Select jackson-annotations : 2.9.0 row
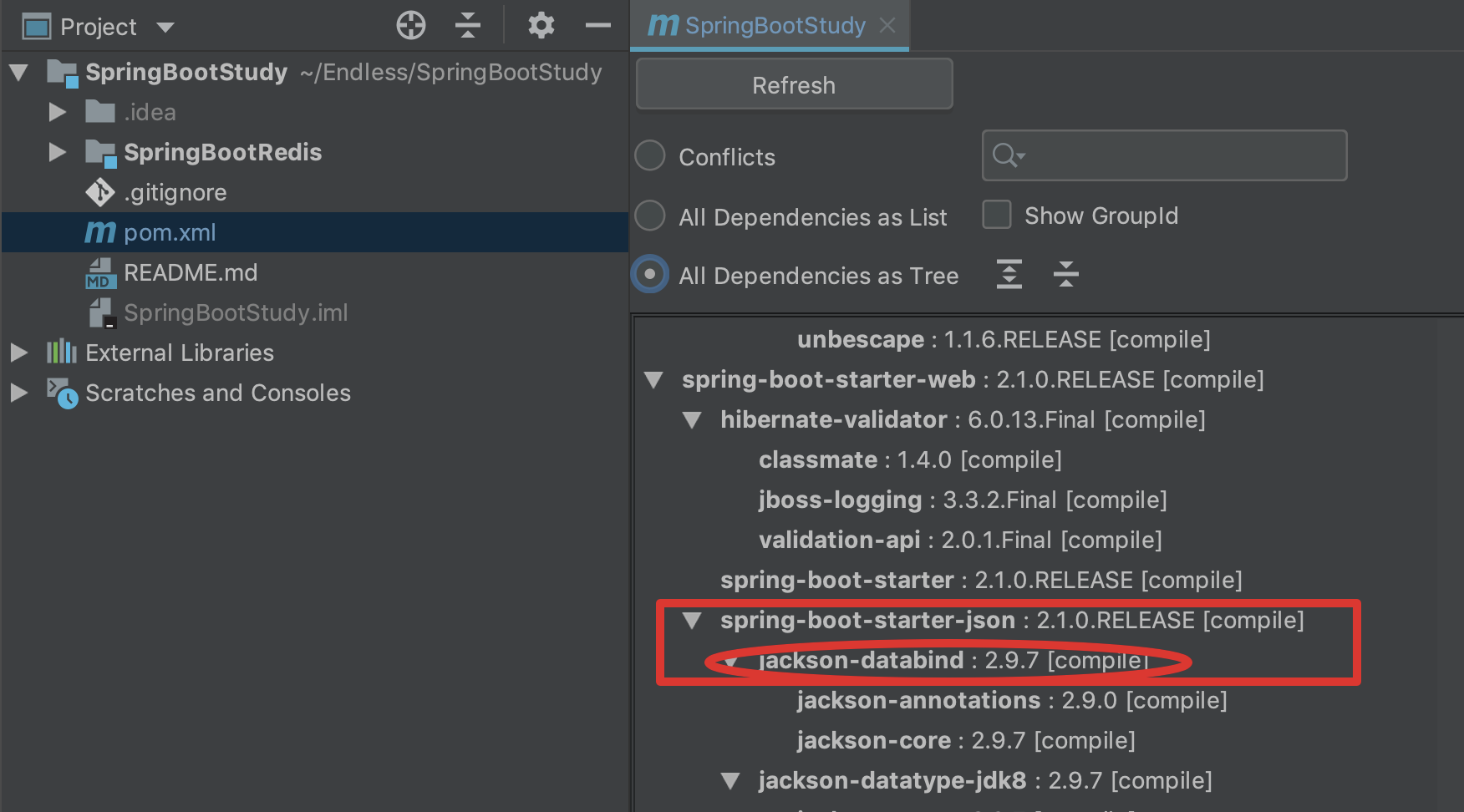Screen dimensions: 1464x812 (x=1012, y=700)
